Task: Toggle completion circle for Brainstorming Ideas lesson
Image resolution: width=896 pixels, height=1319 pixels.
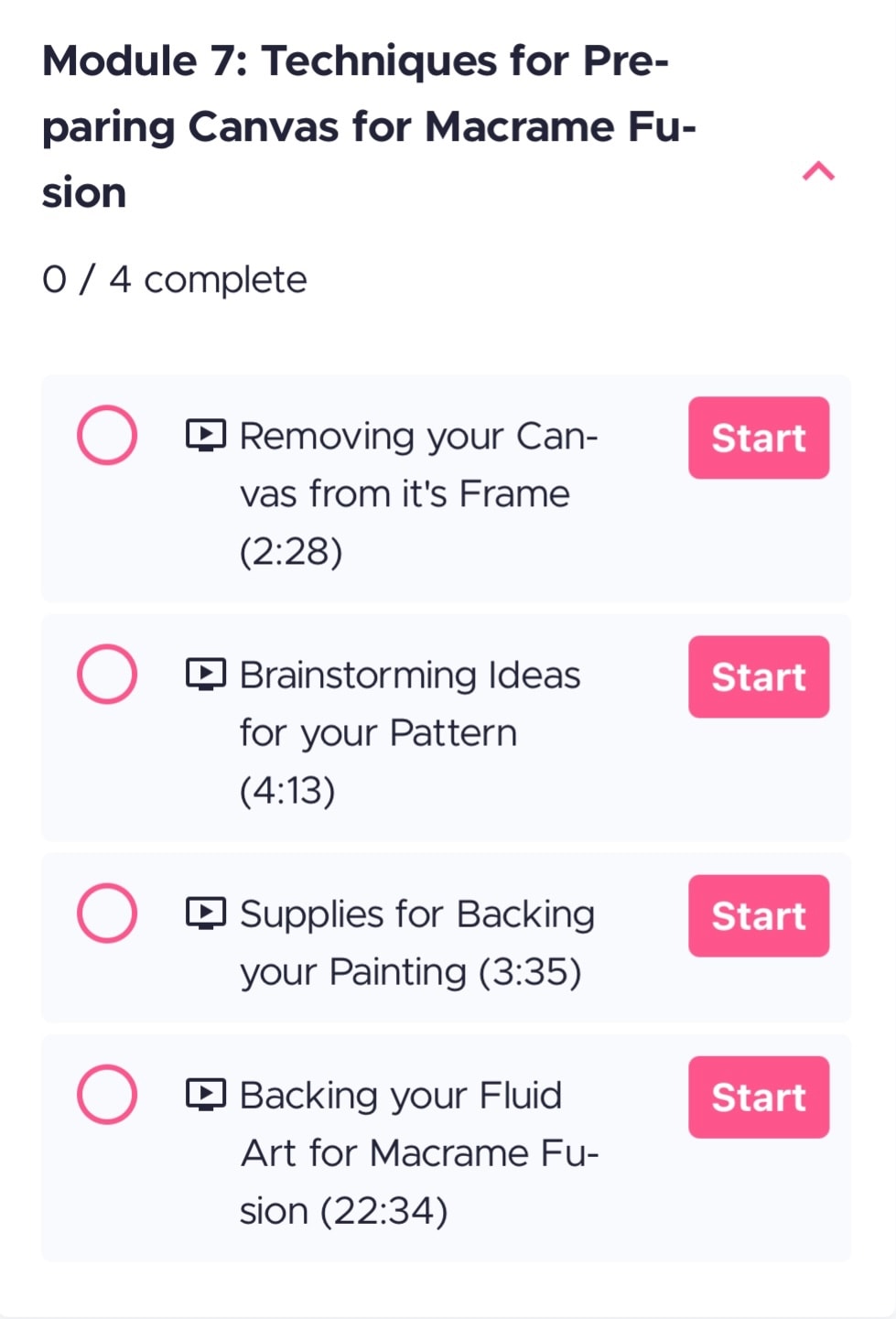Action: point(107,674)
